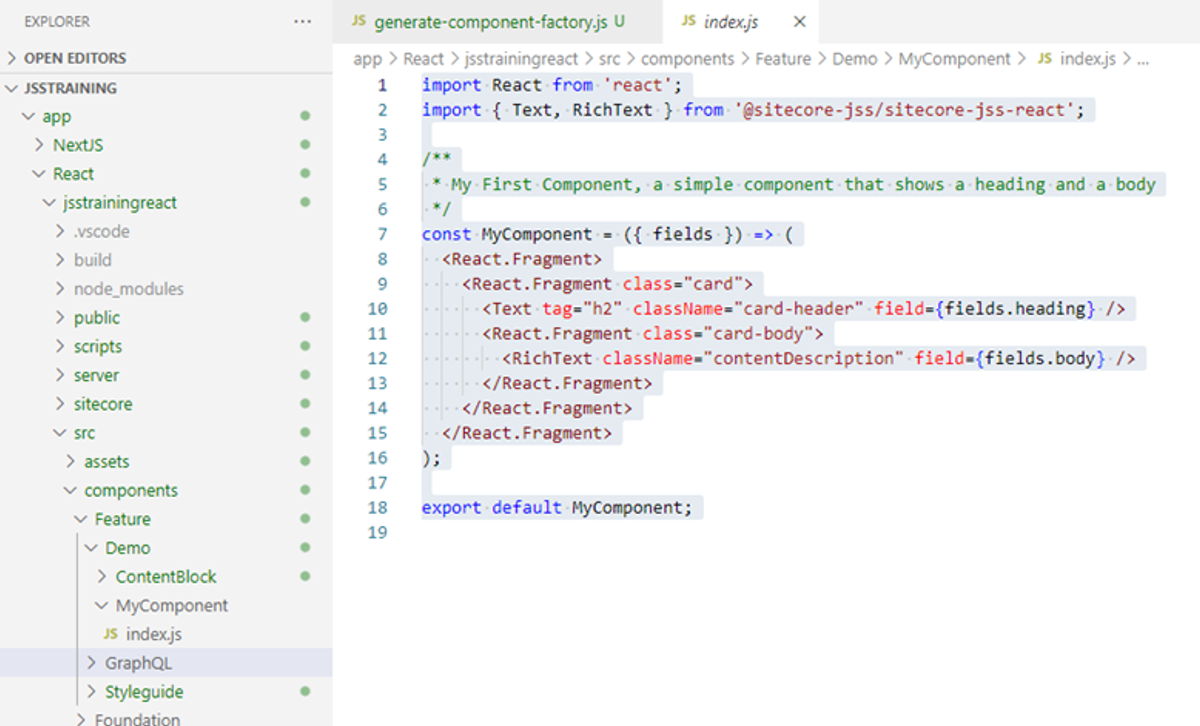This screenshot has height=726, width=1200.
Task: Click the closing </React.Fragment> on line 15
Action: point(527,433)
